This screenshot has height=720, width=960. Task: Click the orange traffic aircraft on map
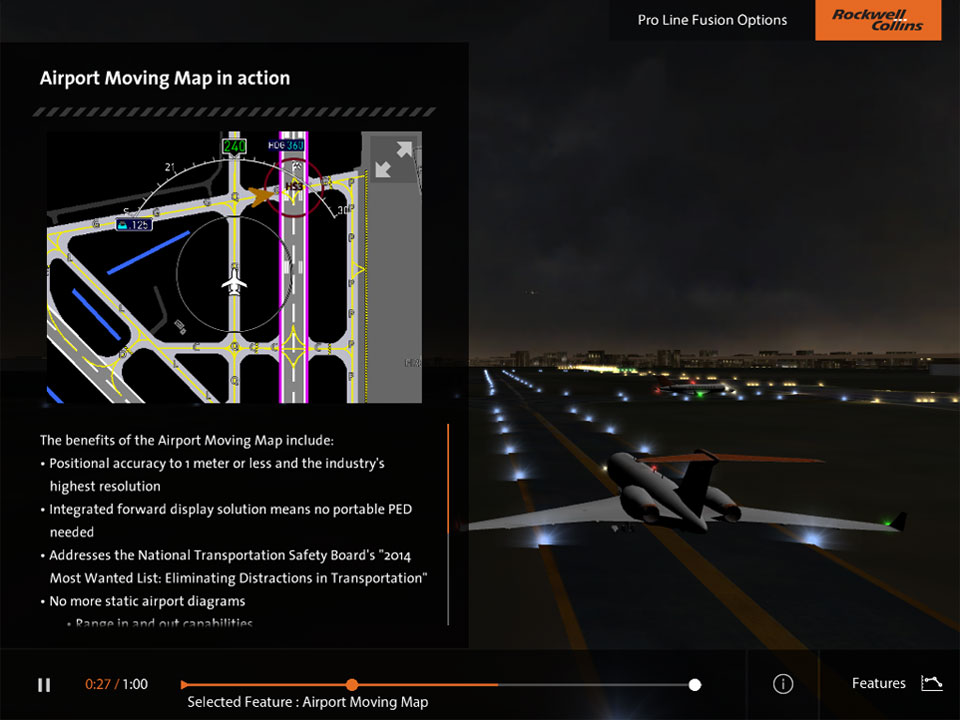click(x=261, y=197)
